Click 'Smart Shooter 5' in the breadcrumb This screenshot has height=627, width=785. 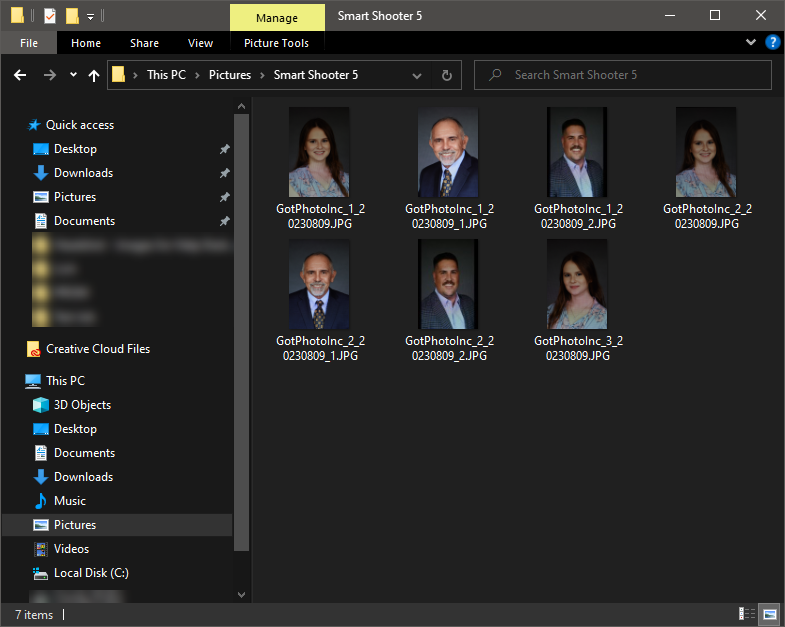point(315,75)
